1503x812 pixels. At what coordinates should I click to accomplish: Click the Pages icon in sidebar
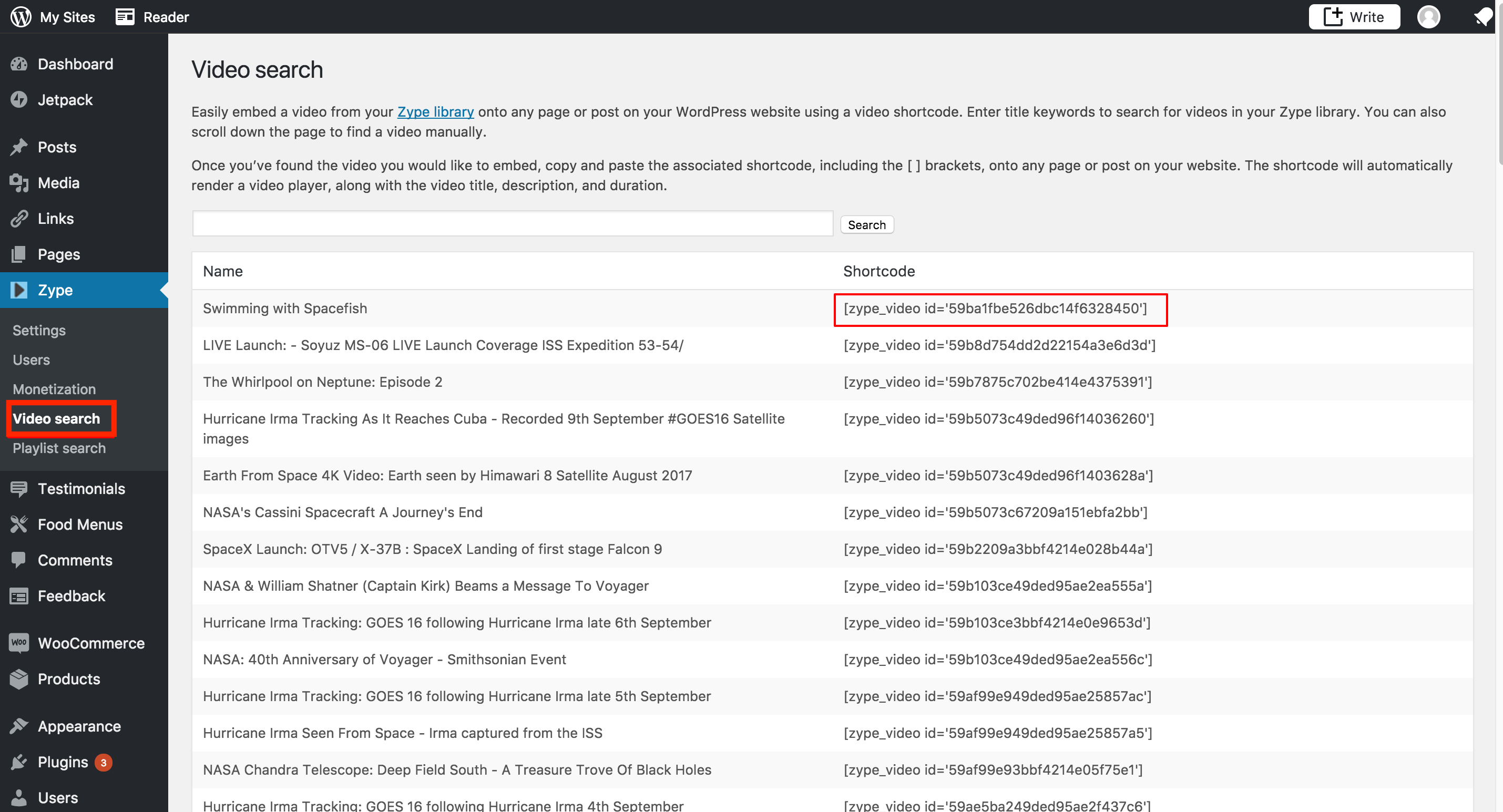(19, 254)
